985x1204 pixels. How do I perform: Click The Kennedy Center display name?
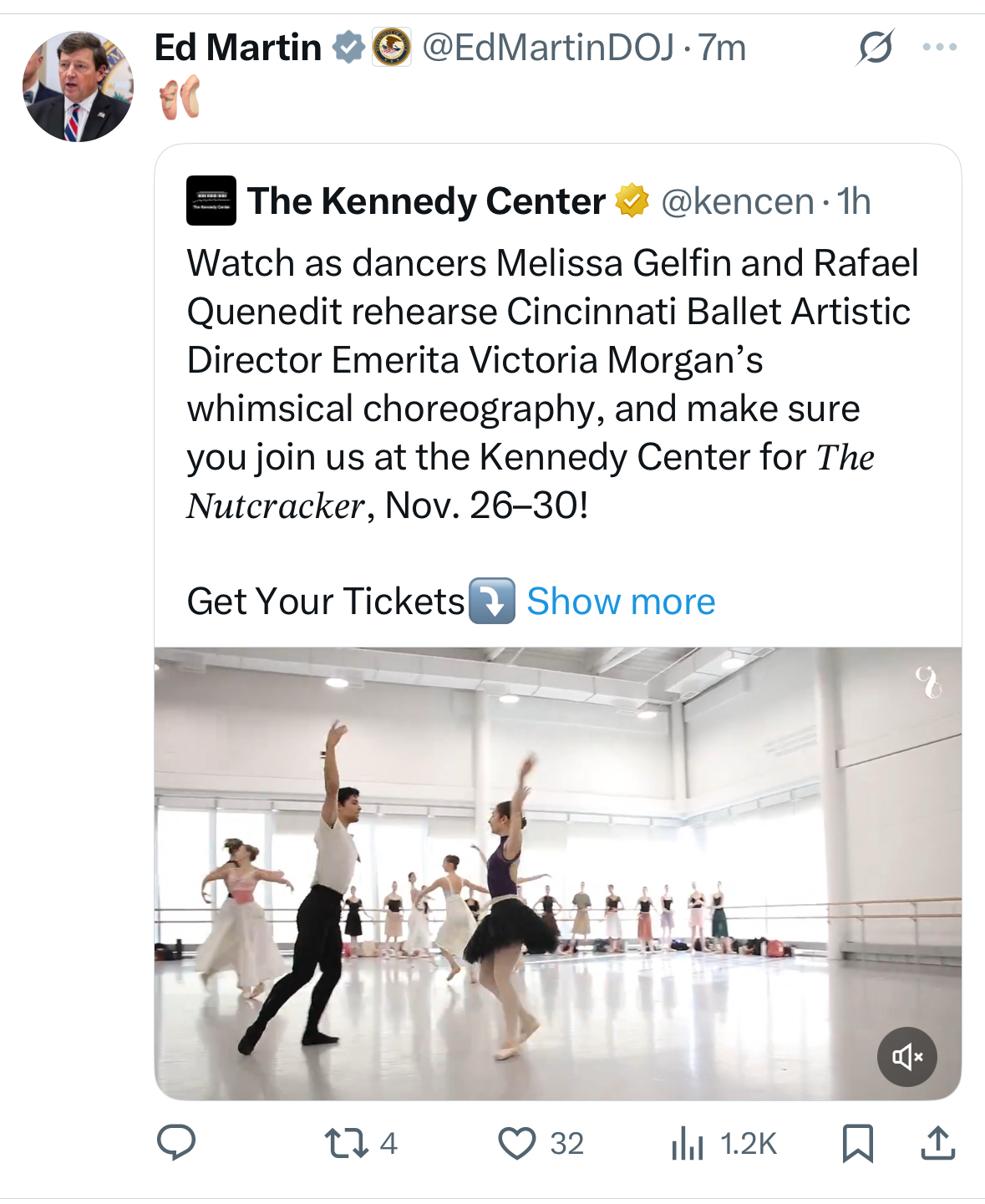[426, 201]
